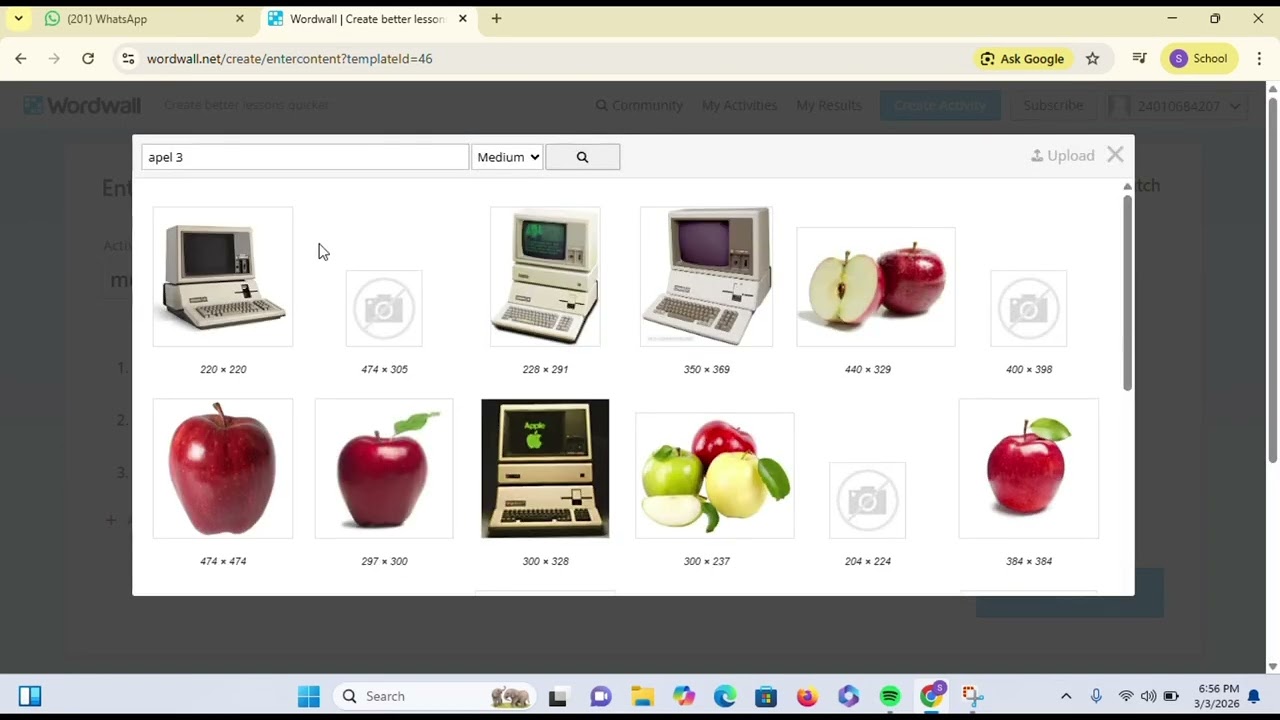Click Subscribe in the background page

coord(1053,105)
